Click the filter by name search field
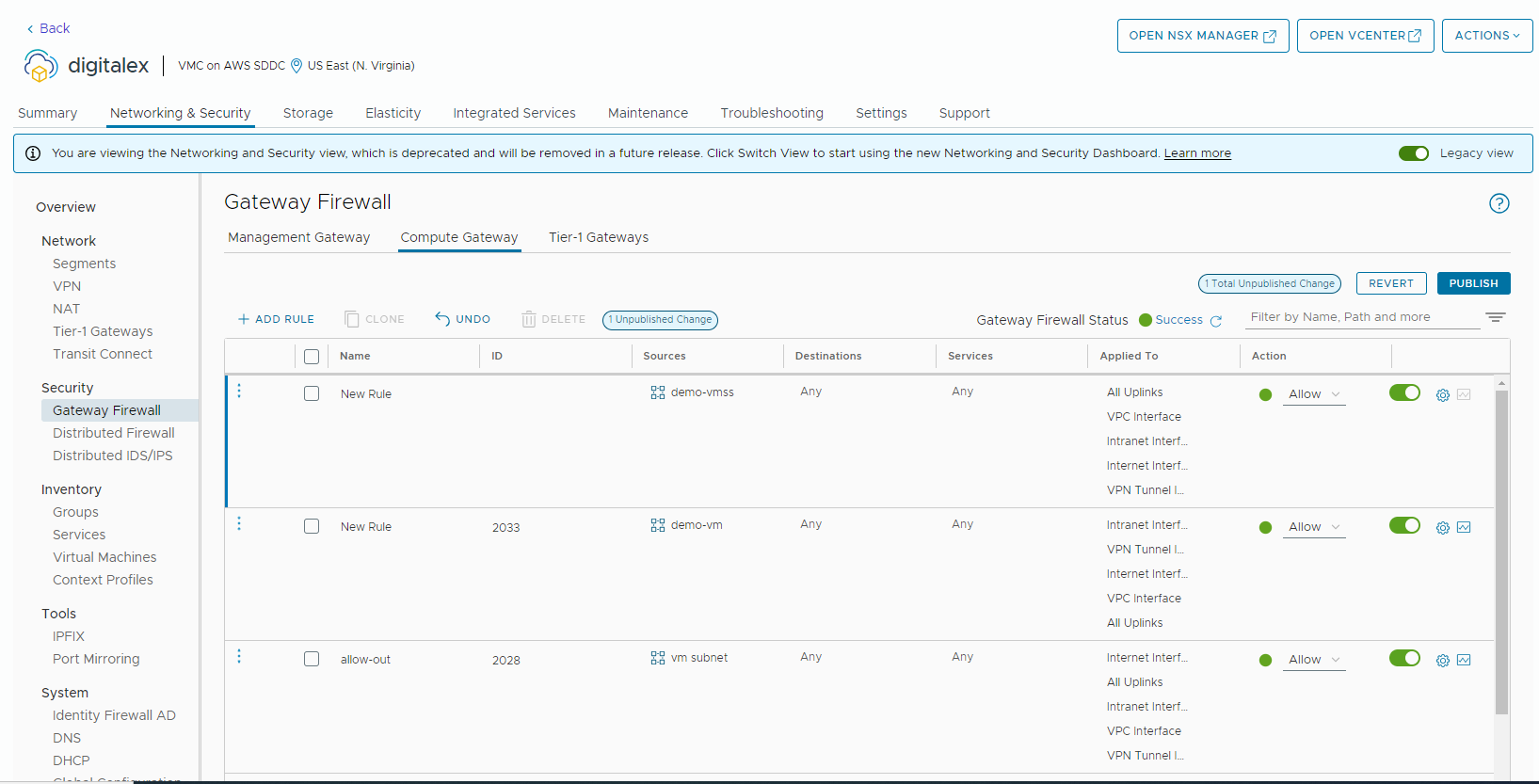 tap(1360, 317)
